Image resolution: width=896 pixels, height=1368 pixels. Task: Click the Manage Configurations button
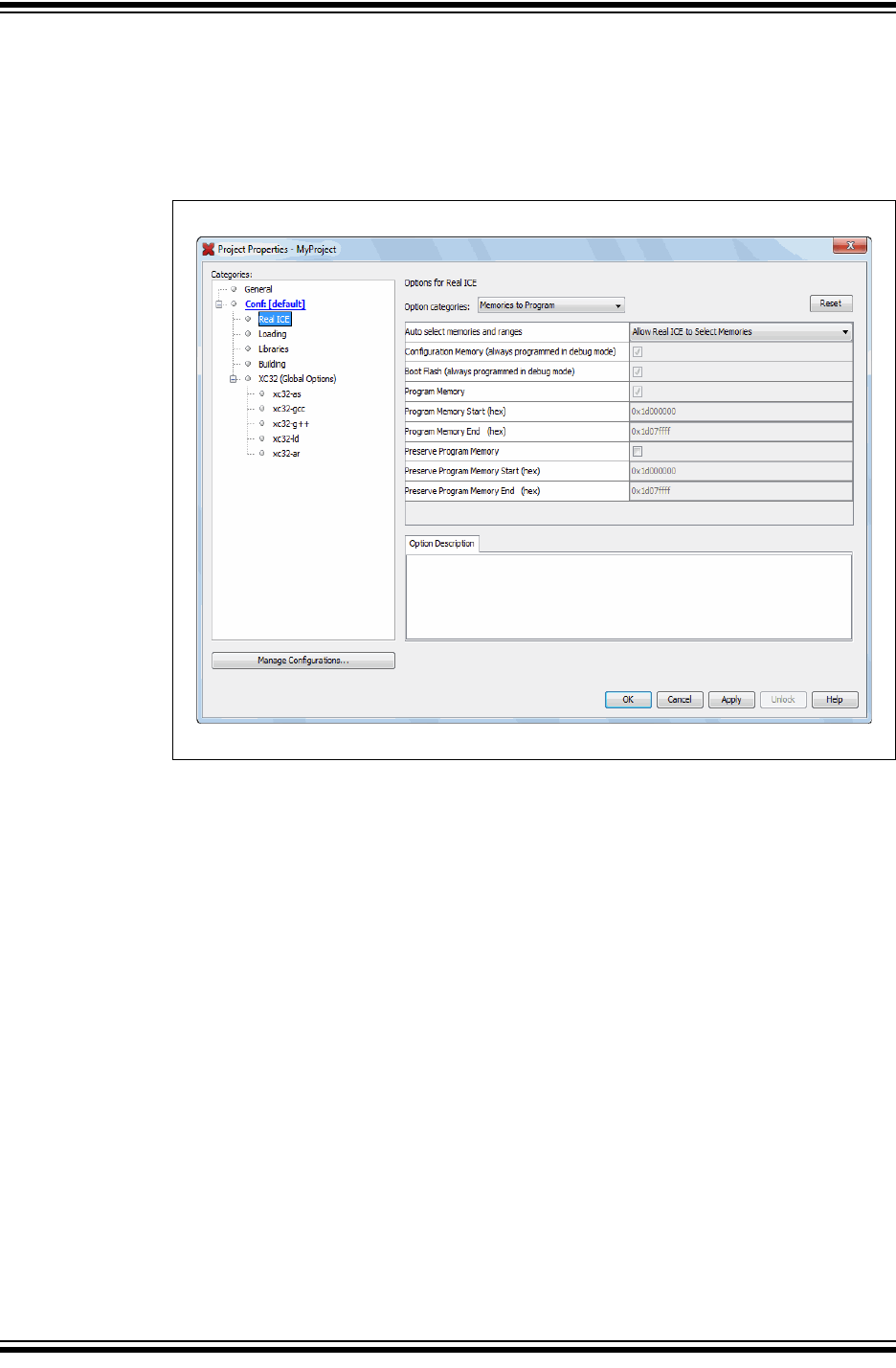click(x=302, y=661)
